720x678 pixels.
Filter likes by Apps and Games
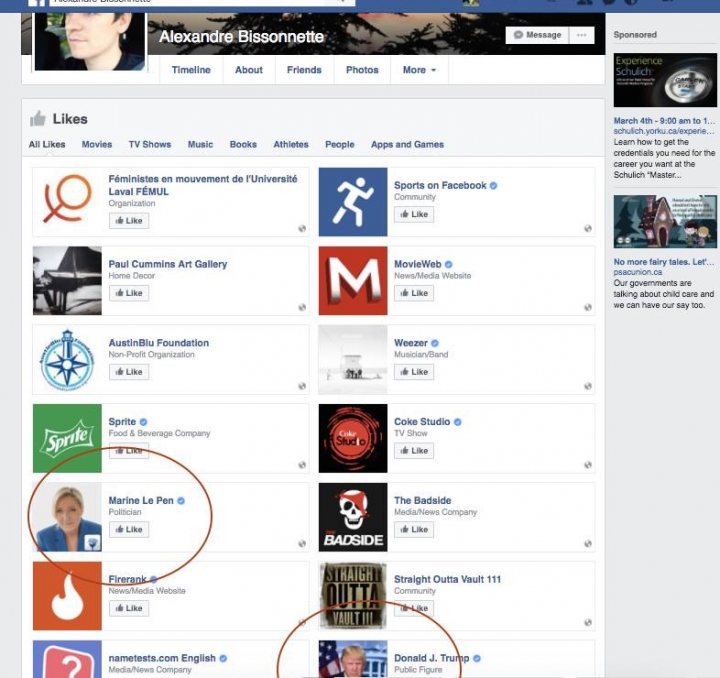[x=407, y=144]
